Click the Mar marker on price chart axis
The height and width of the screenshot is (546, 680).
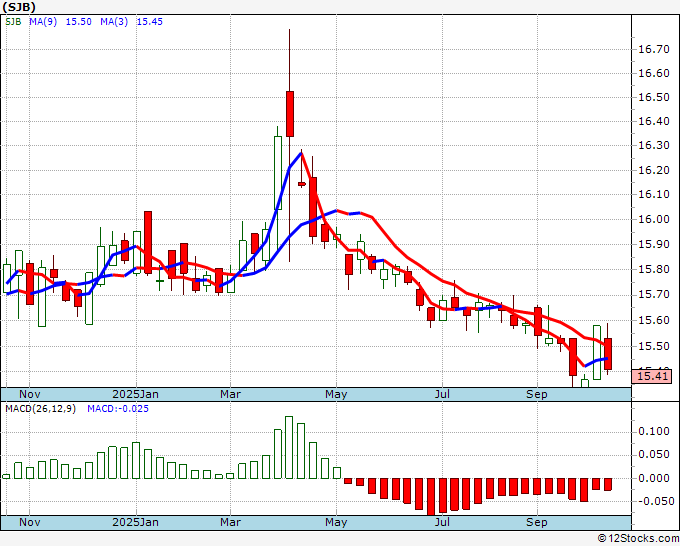(232, 394)
